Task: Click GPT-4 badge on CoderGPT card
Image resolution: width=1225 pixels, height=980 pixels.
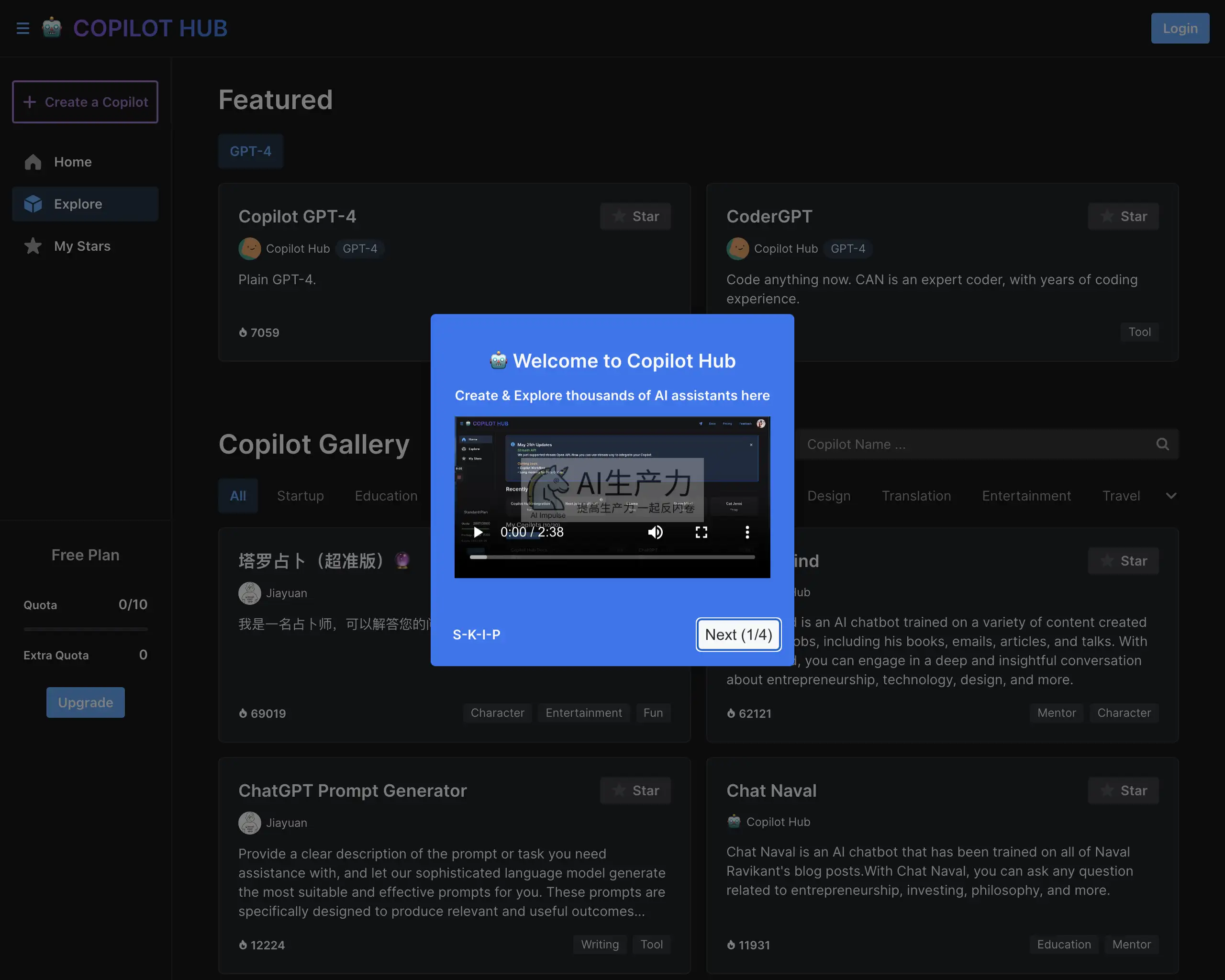Action: tap(848, 248)
